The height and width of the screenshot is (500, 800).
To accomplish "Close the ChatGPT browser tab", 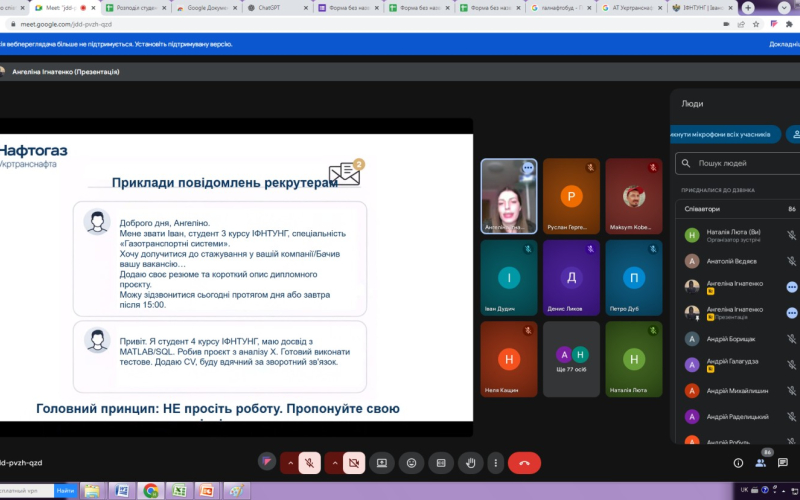I will tap(306, 8).
